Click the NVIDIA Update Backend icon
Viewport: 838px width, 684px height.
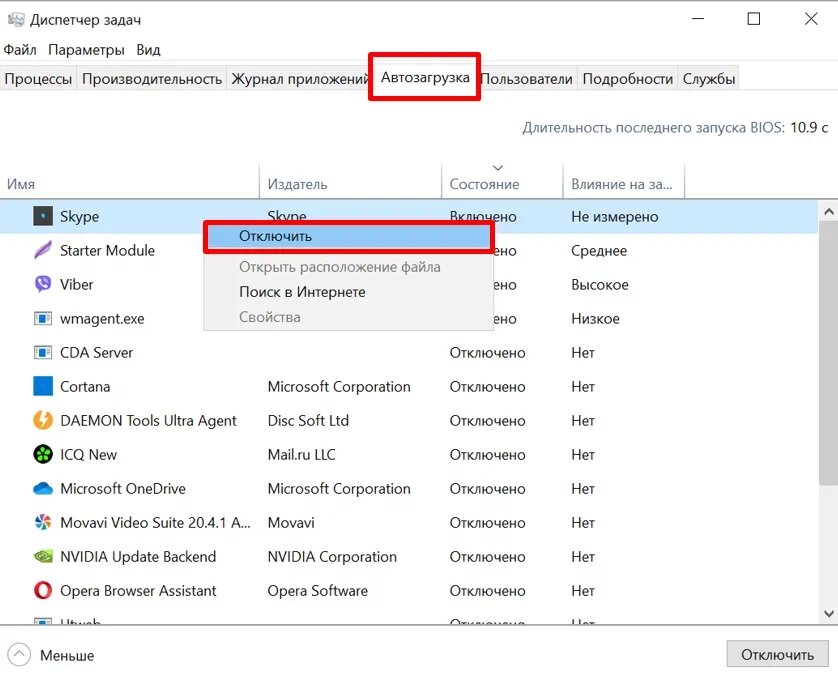tap(43, 556)
